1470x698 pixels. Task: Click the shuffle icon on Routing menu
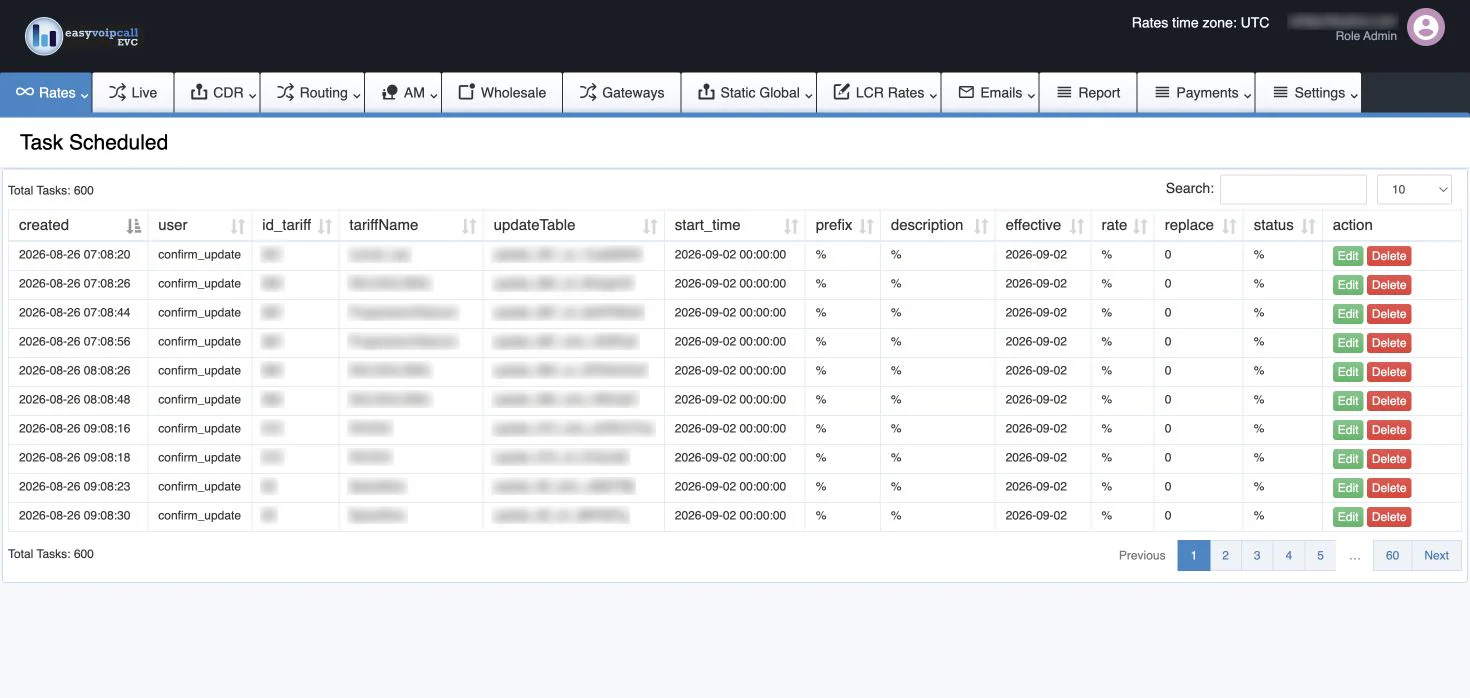tap(285, 92)
